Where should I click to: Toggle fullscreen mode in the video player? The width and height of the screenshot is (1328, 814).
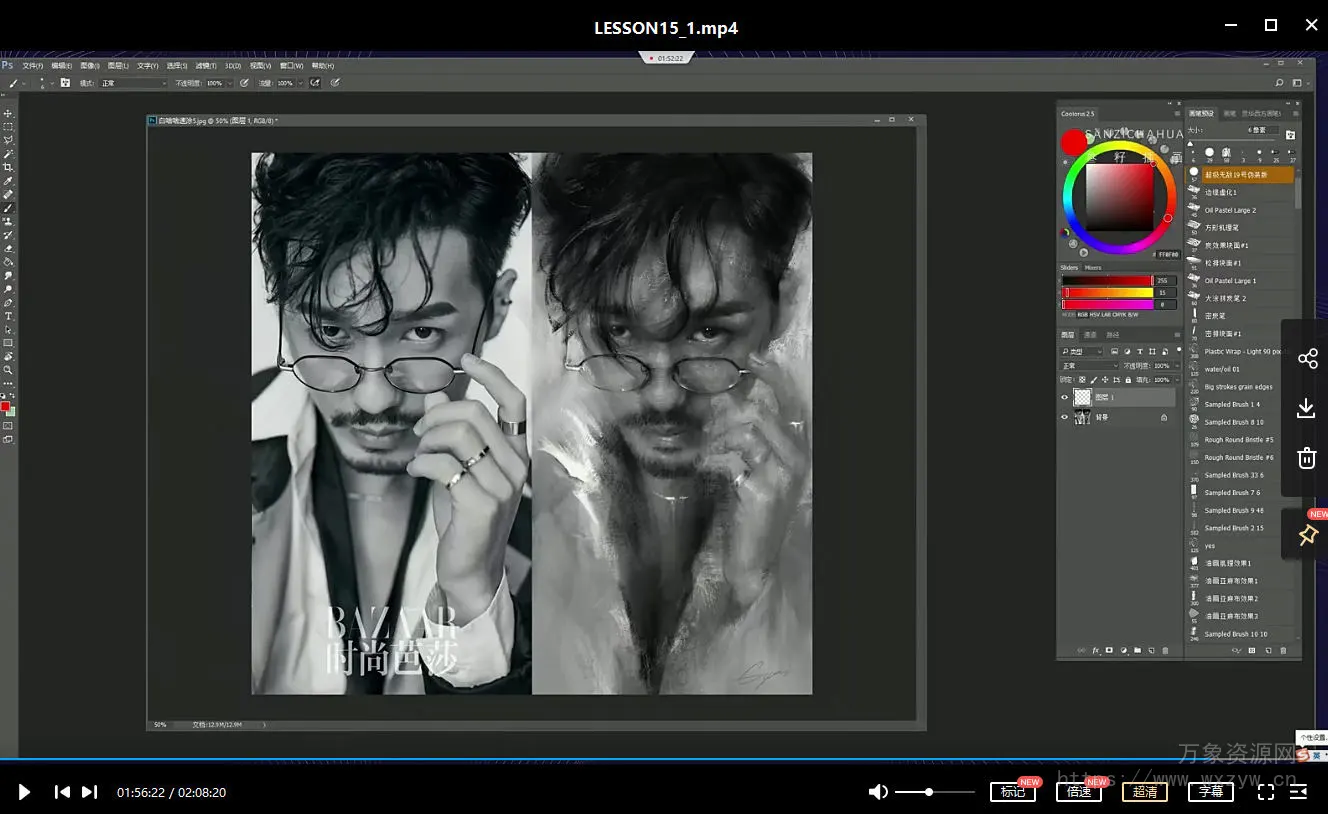1265,792
